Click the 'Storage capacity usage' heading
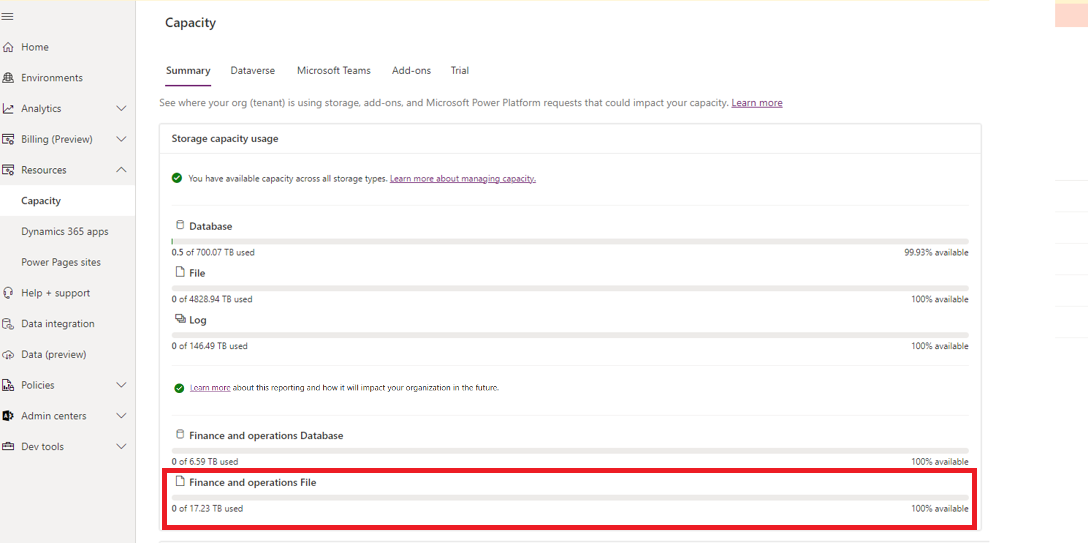This screenshot has width=1088, height=543. click(225, 139)
